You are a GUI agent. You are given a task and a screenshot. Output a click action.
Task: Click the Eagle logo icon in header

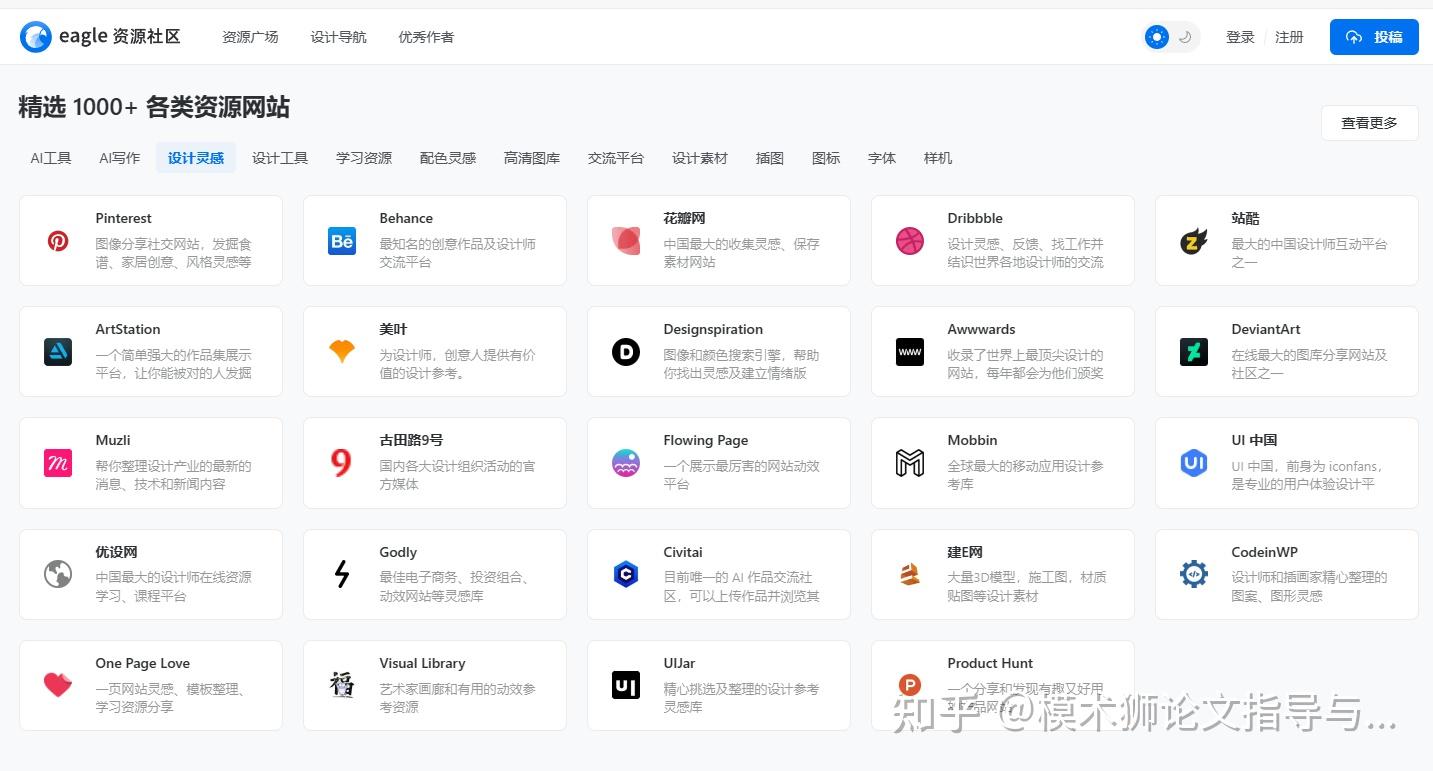click(x=36, y=37)
